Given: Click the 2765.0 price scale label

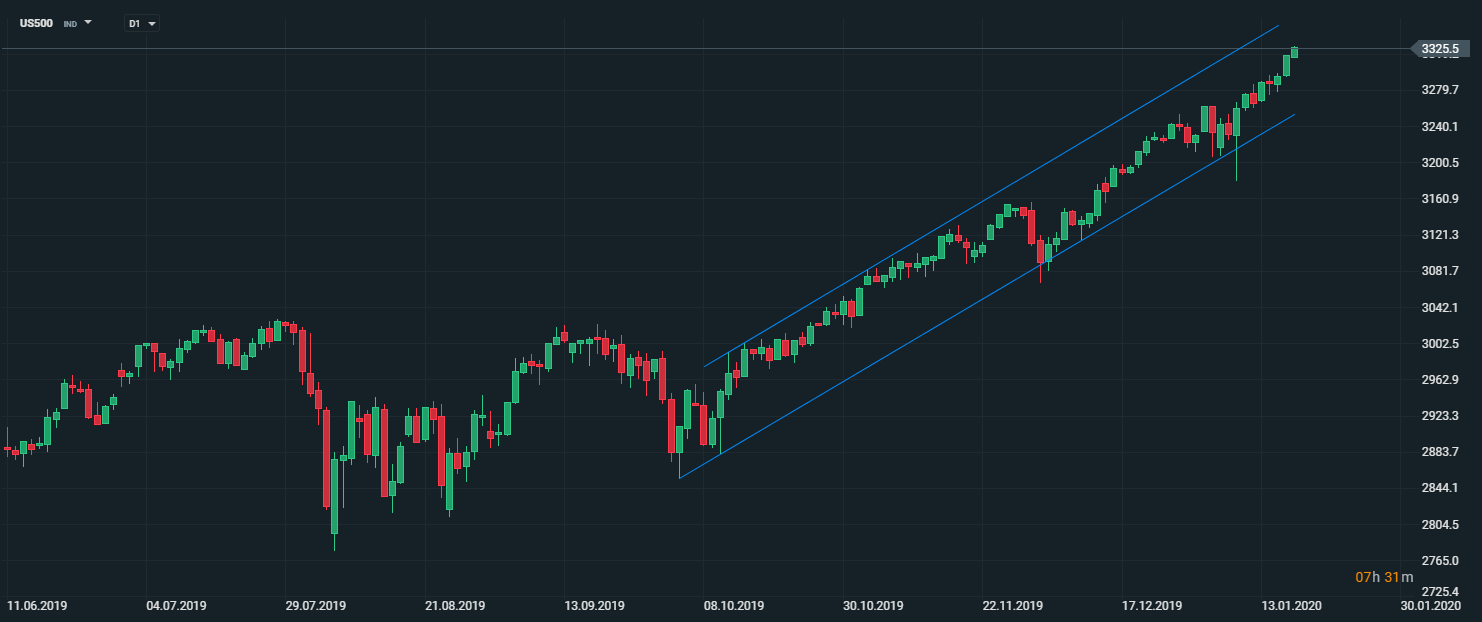Looking at the screenshot, I should click(x=1440, y=561).
